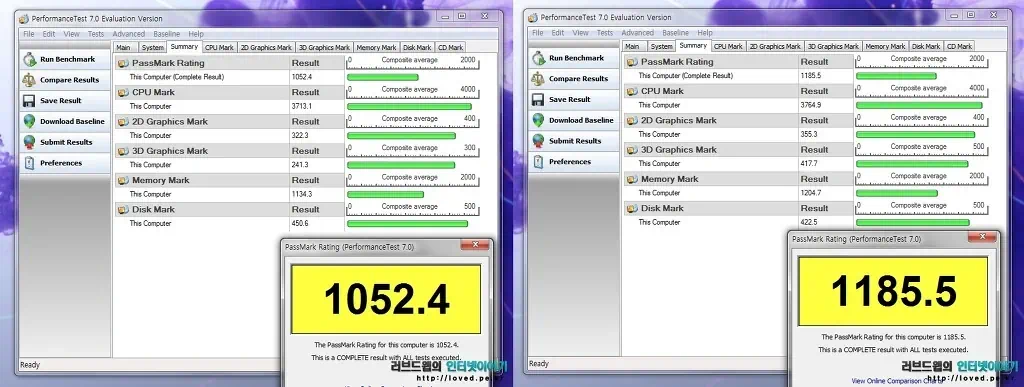Click Submit Results globe icon in right window
Image resolution: width=1024 pixels, height=387 pixels.
[538, 141]
